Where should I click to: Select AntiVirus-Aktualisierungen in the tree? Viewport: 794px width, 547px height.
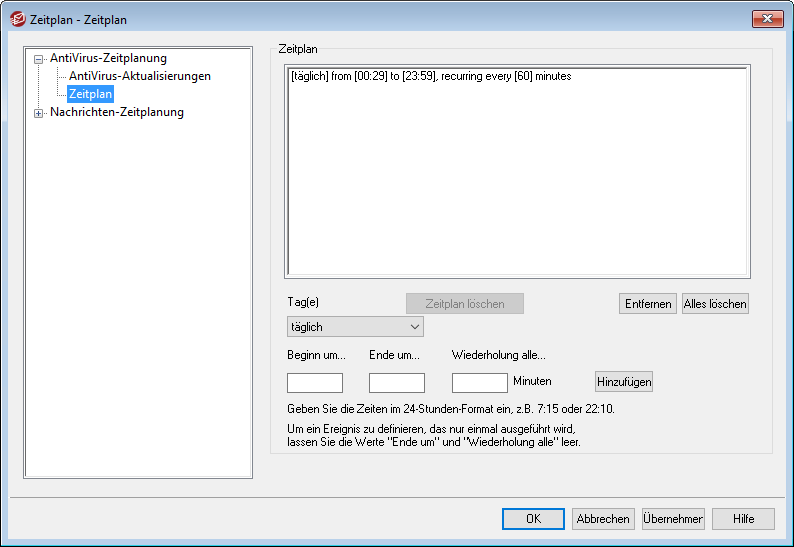(139, 76)
